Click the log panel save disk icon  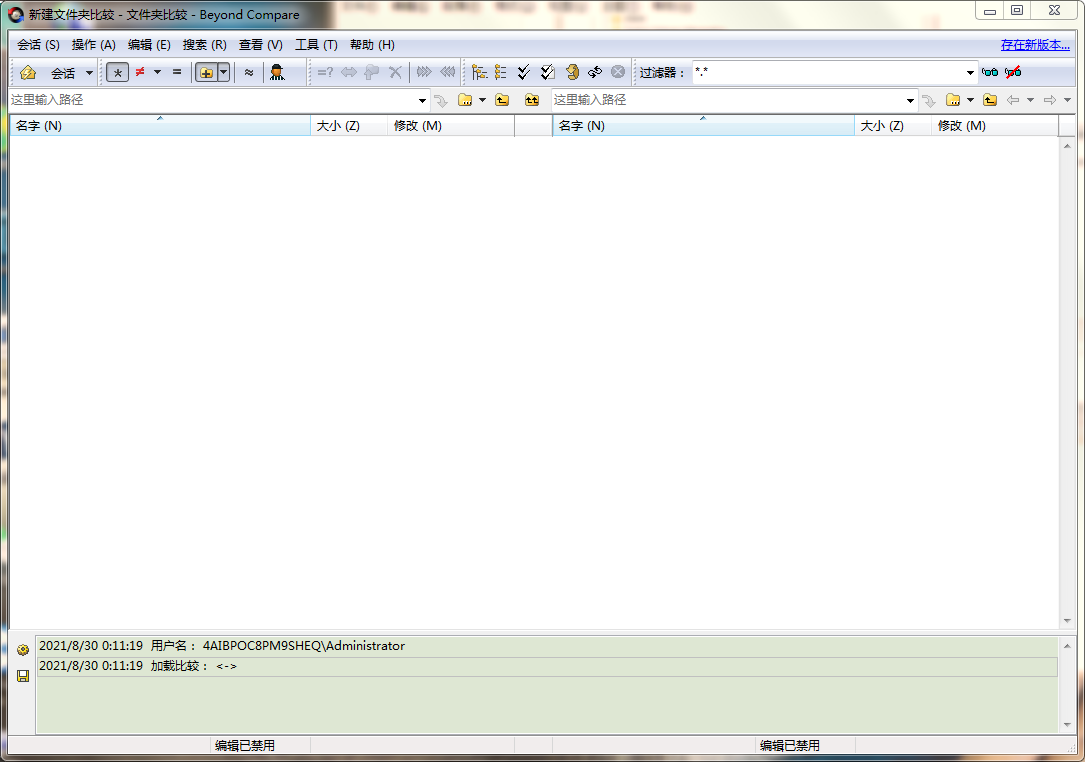click(x=23, y=676)
